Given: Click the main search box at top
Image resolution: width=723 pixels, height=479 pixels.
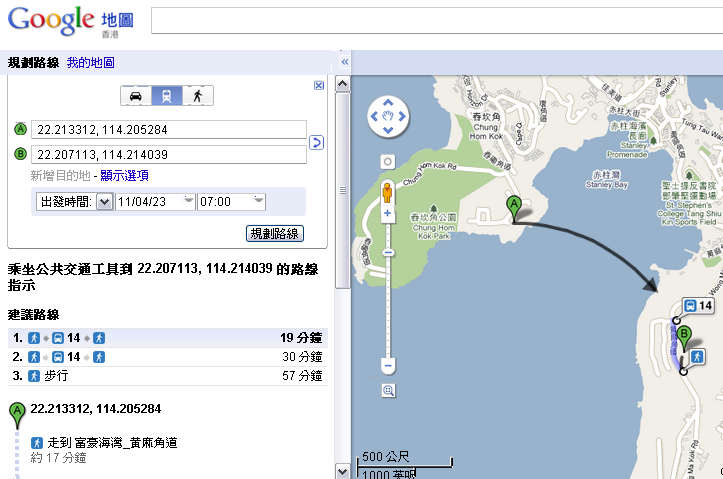Looking at the screenshot, I should [437, 20].
